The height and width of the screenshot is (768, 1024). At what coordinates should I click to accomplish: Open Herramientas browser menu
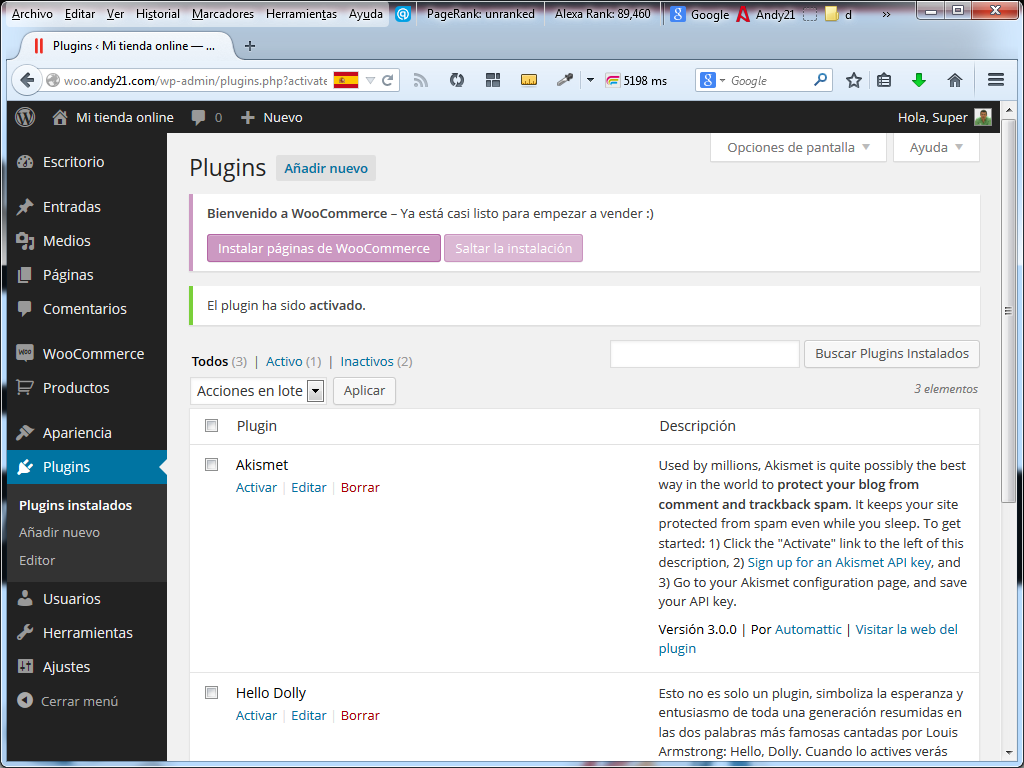pos(301,14)
